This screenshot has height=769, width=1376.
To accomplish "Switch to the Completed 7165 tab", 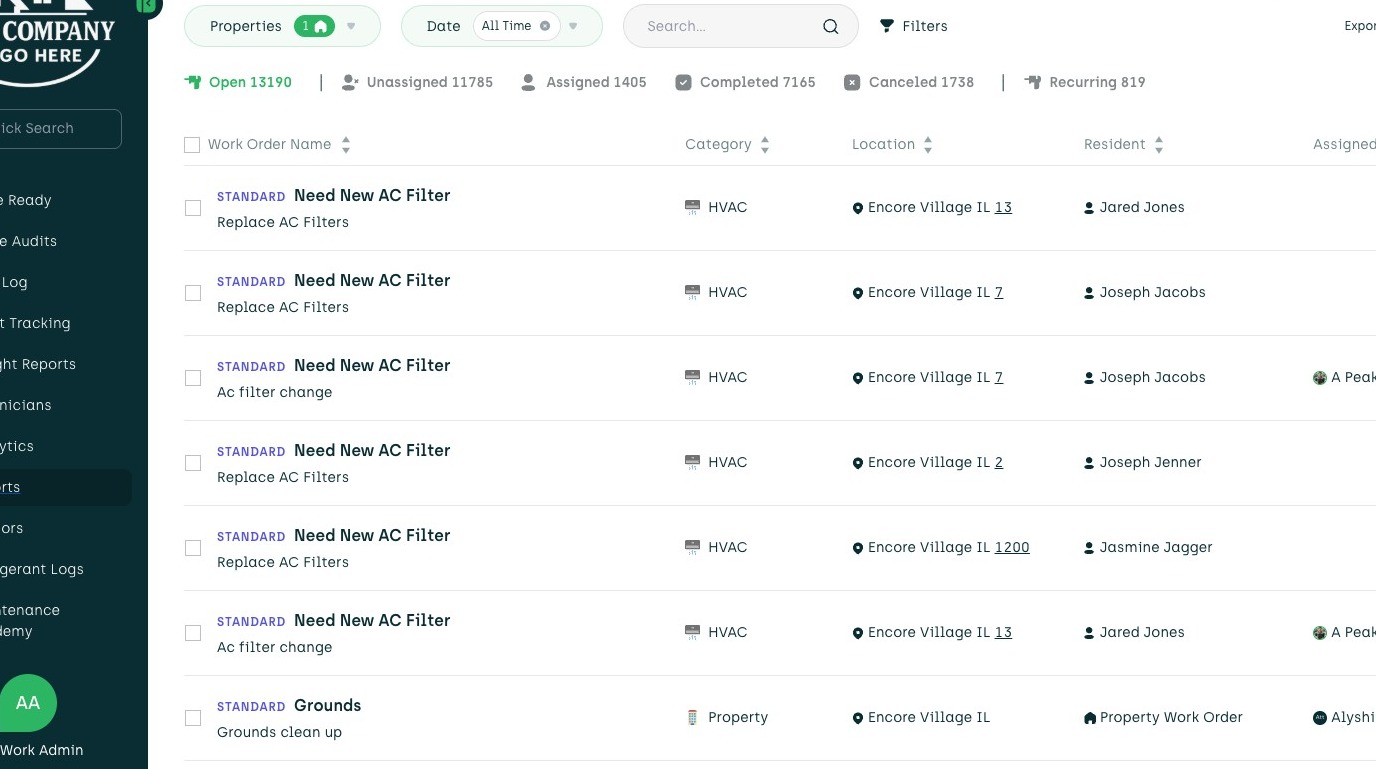I will [745, 82].
